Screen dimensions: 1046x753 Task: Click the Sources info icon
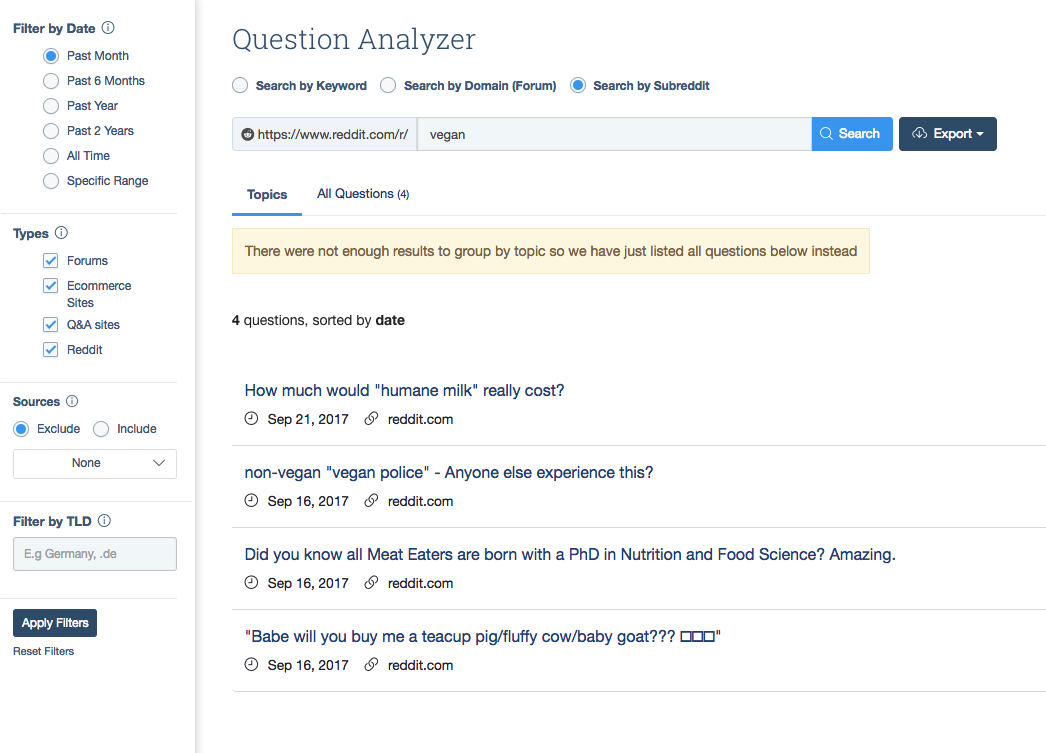(72, 401)
